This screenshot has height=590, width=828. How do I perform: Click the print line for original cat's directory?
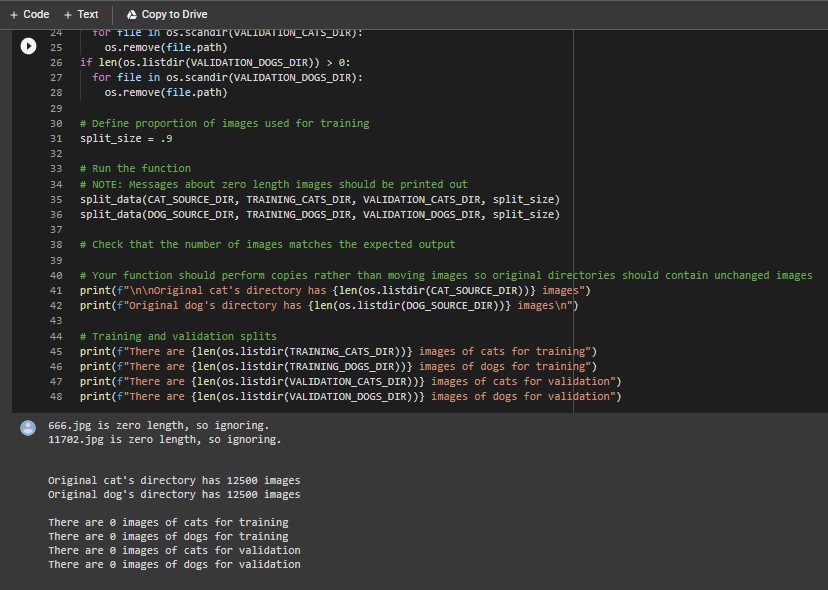click(x=335, y=291)
